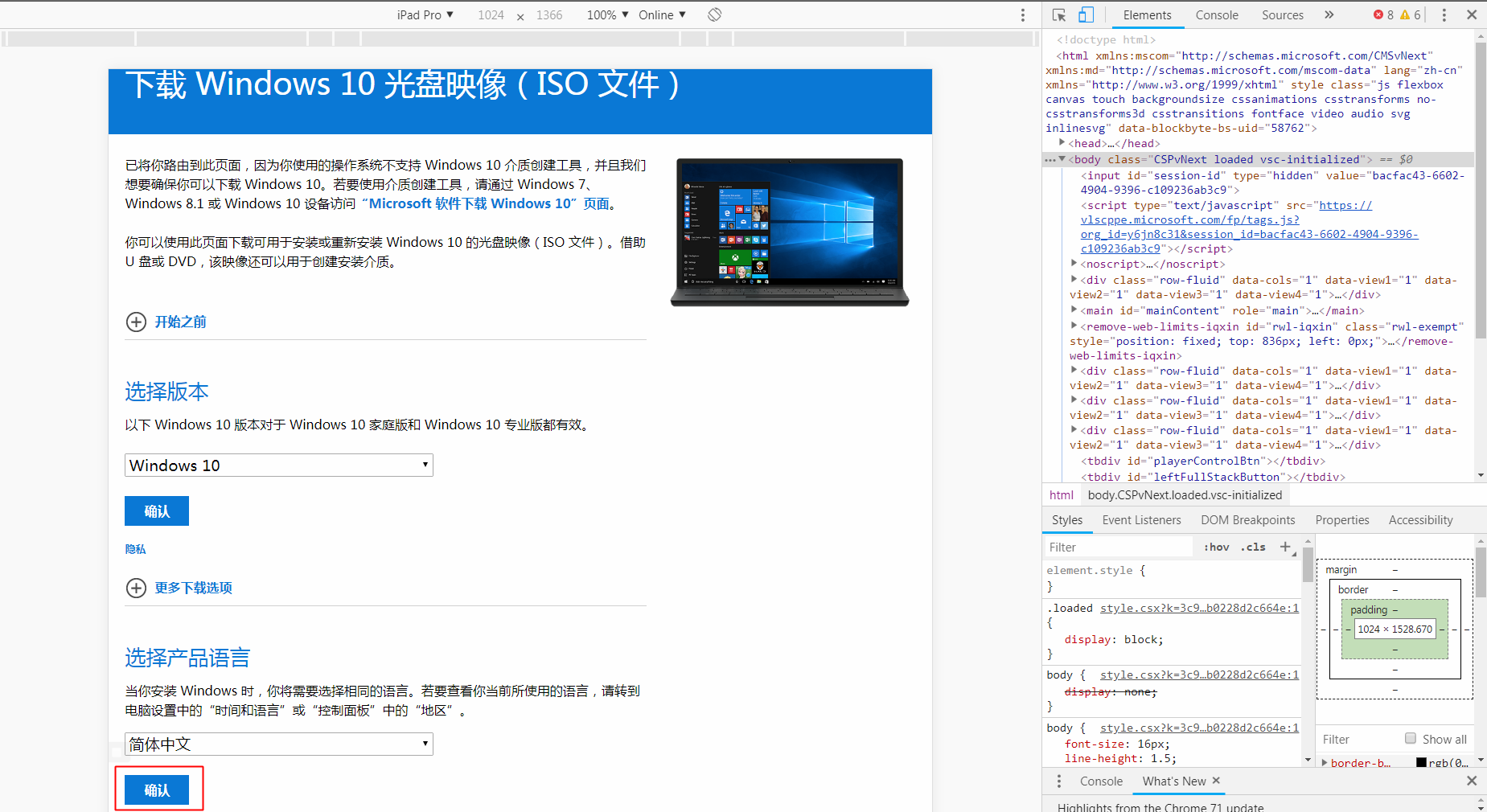The width and height of the screenshot is (1487, 812).
Task: Rotate the device orientation icon
Action: pyautogui.click(x=714, y=14)
